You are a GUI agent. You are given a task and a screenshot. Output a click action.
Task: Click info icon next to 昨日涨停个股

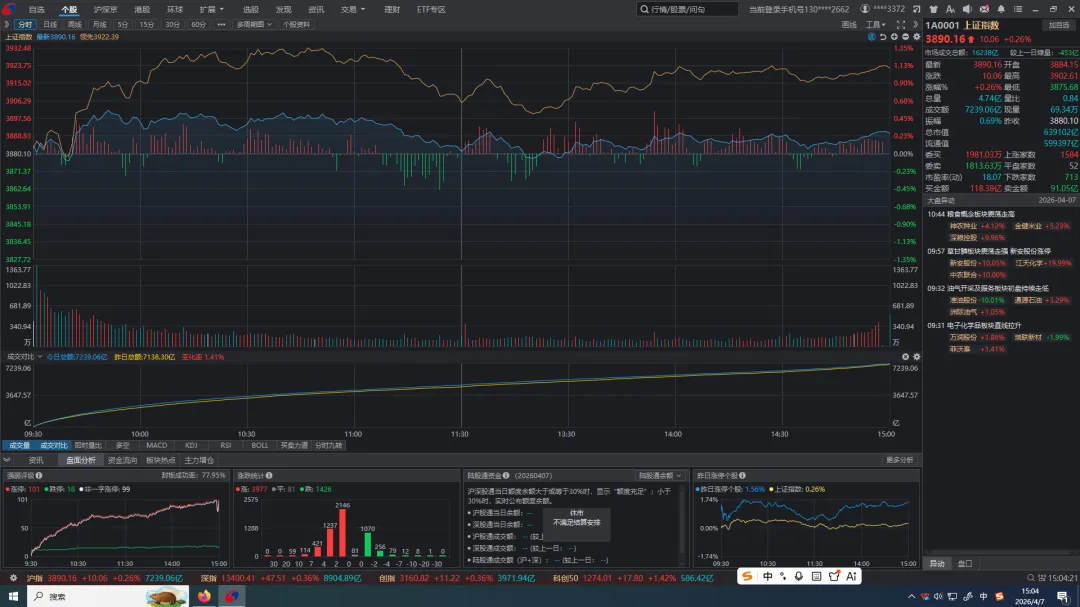(742, 475)
